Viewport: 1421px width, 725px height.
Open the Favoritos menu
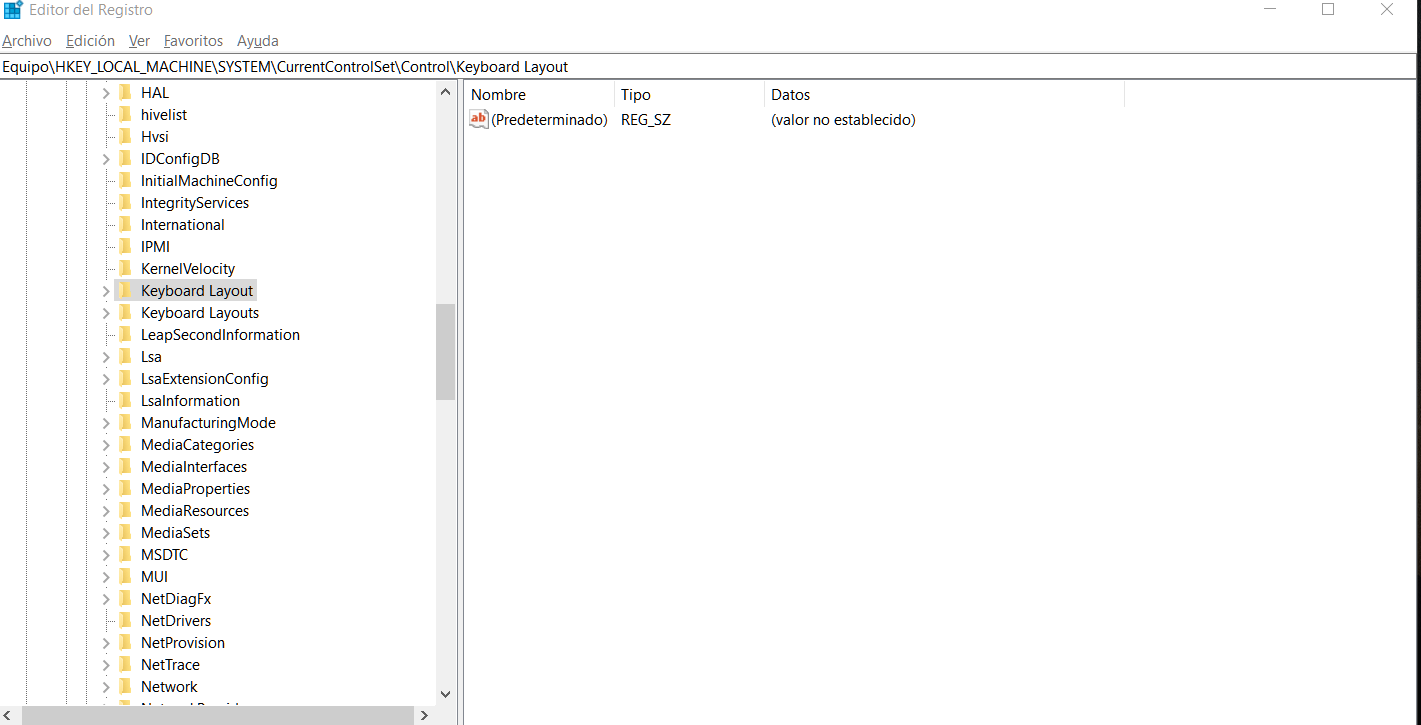[193, 41]
